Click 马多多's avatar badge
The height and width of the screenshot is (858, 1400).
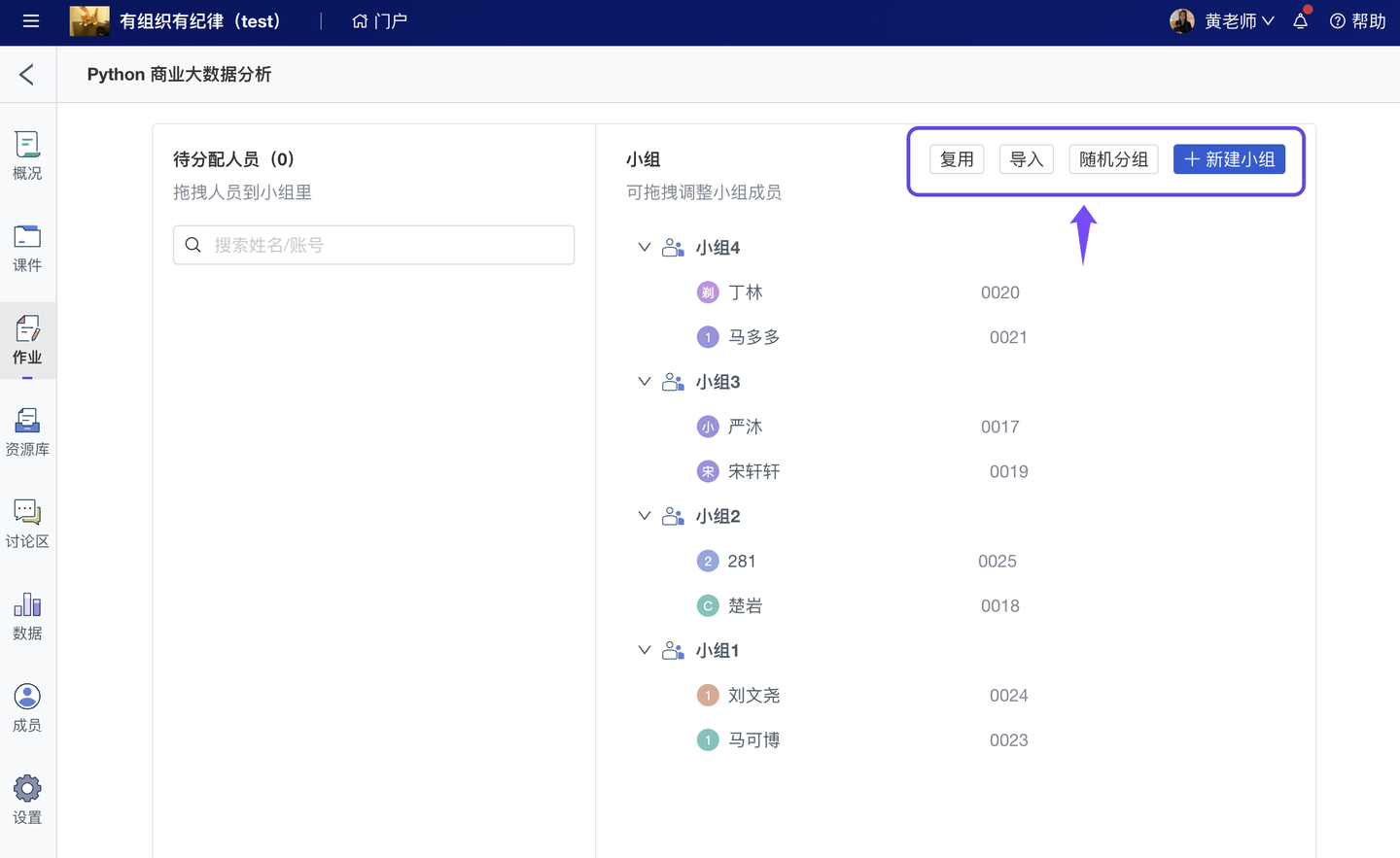(x=708, y=337)
